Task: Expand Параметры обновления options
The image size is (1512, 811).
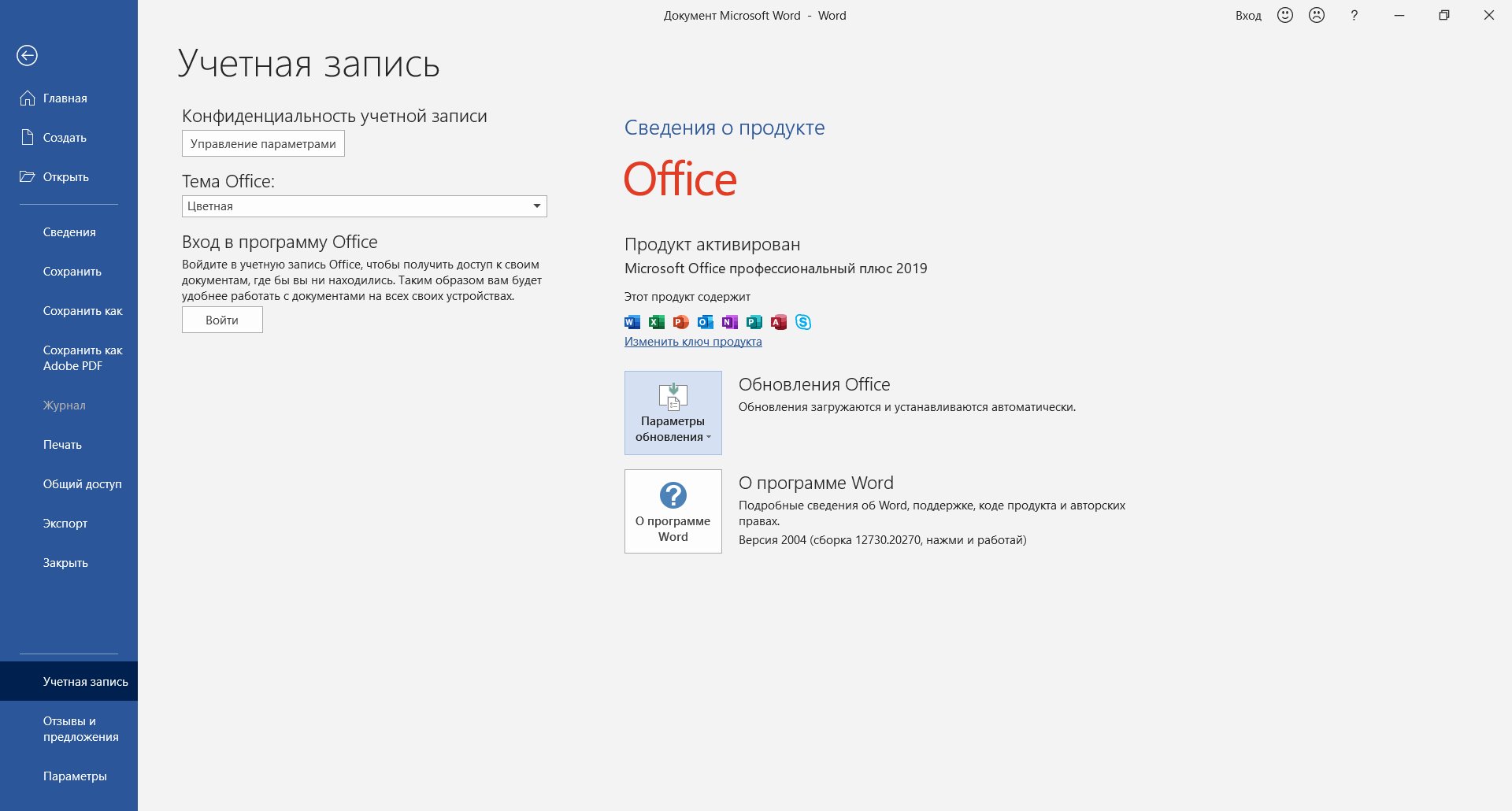Action: pyautogui.click(x=673, y=413)
